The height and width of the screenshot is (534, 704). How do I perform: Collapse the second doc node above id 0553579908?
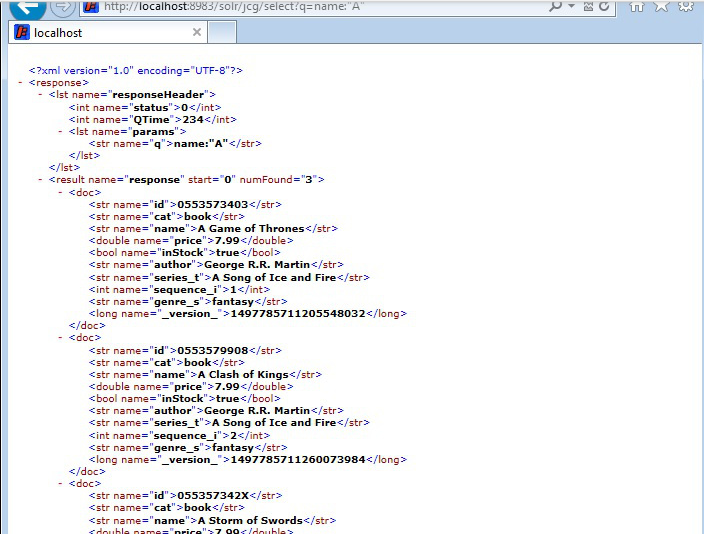60,338
